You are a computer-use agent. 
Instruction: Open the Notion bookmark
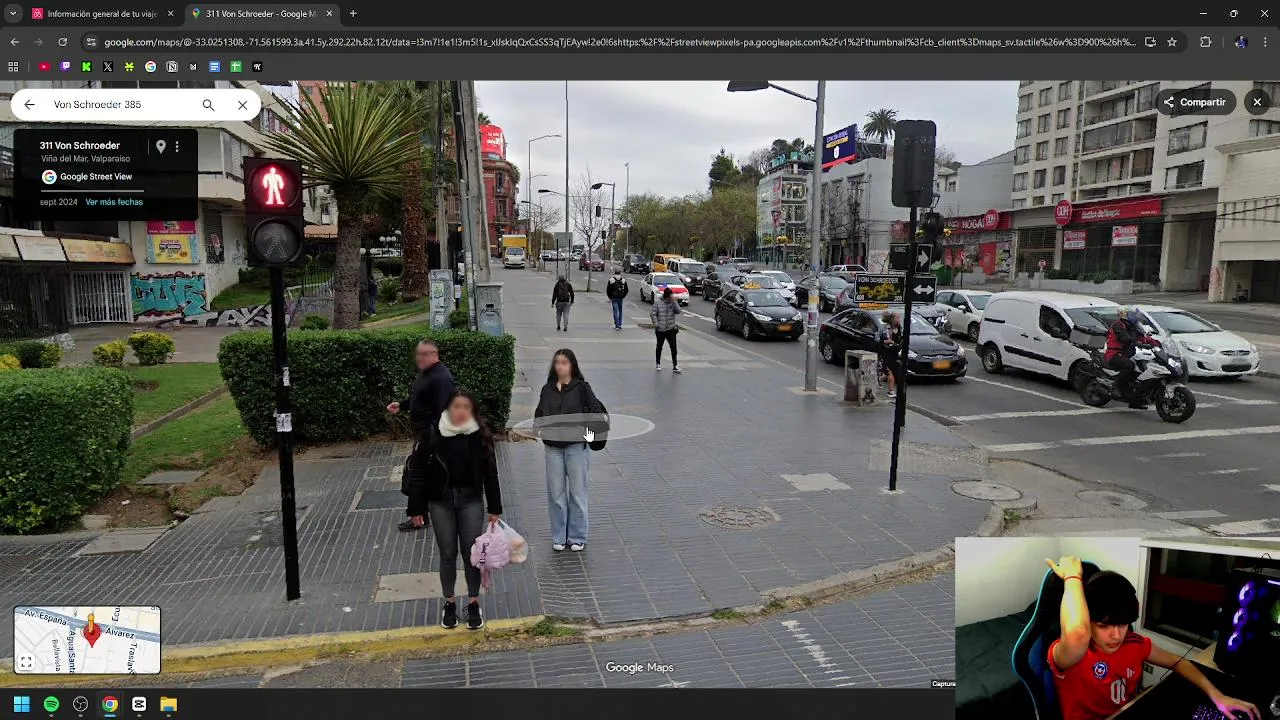point(172,67)
